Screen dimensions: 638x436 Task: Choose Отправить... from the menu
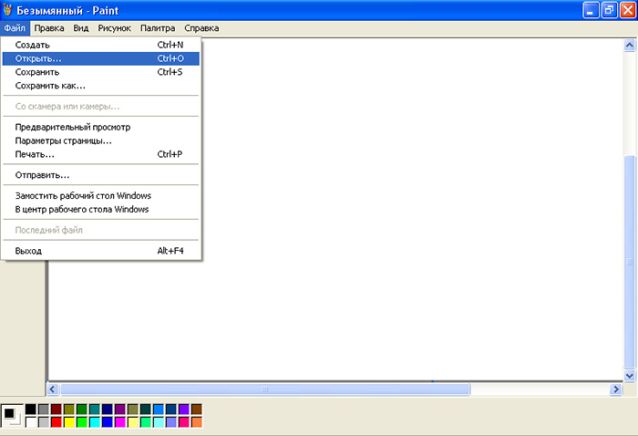(101, 175)
